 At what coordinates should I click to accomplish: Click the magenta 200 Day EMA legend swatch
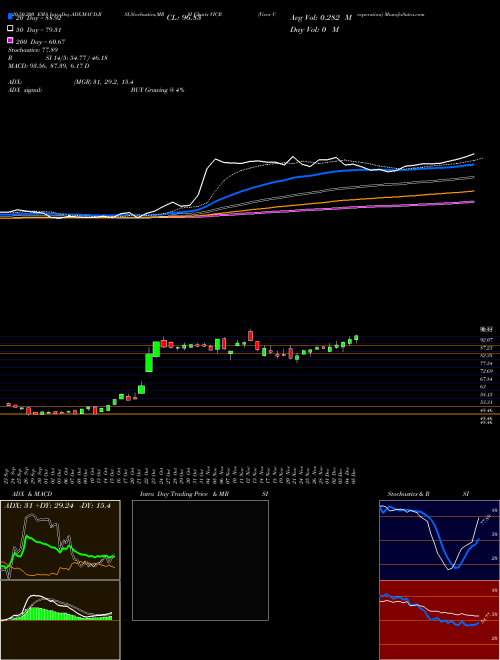click(x=10, y=40)
